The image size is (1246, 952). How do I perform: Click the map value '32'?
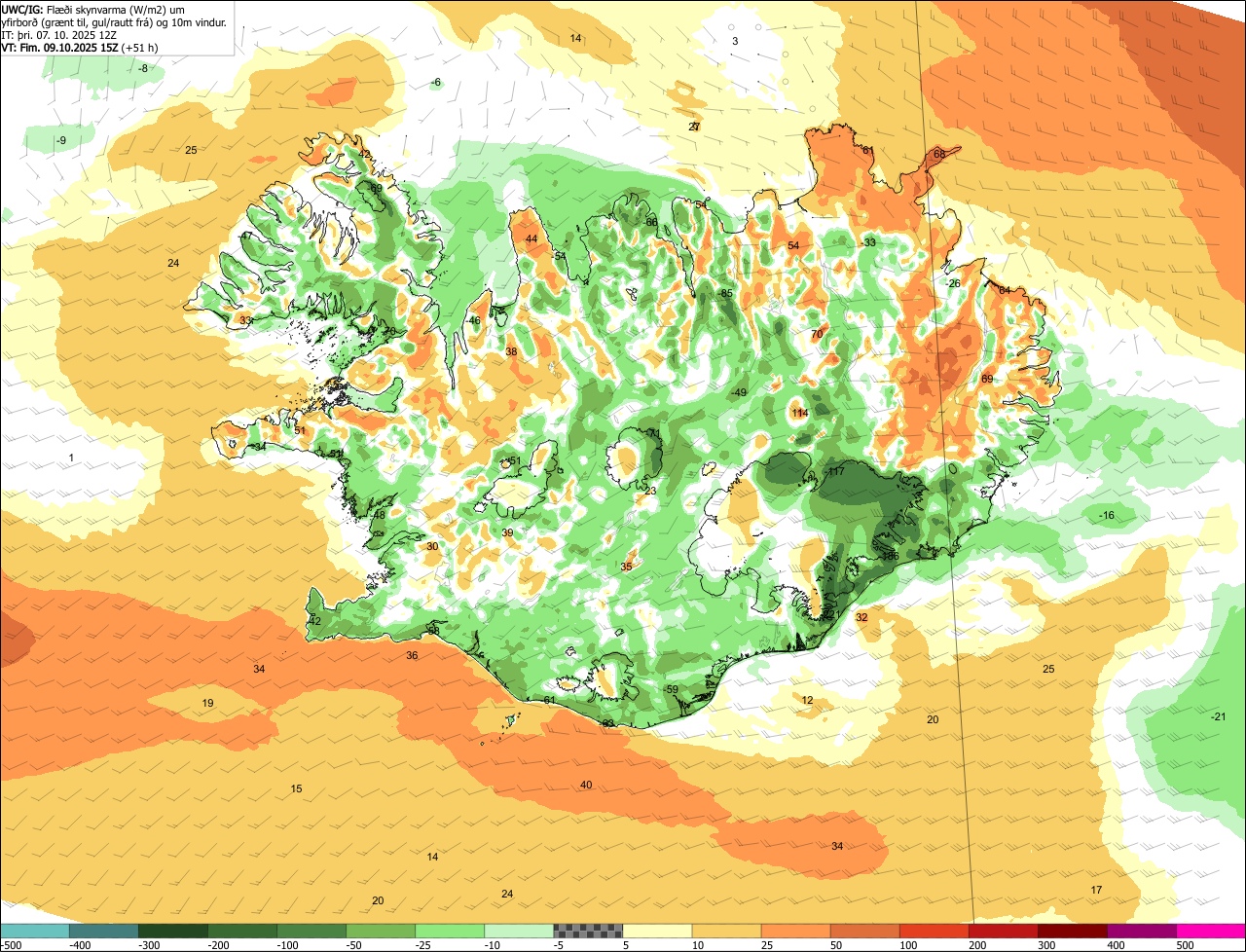861,617
